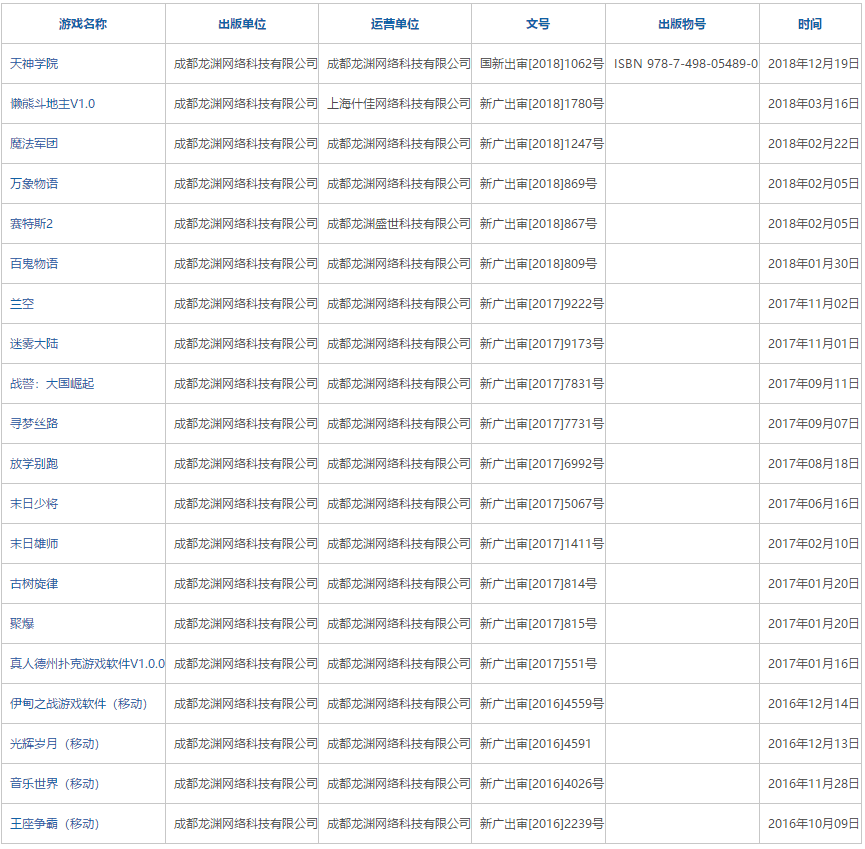Open the 古树旋律 game link

(34, 584)
